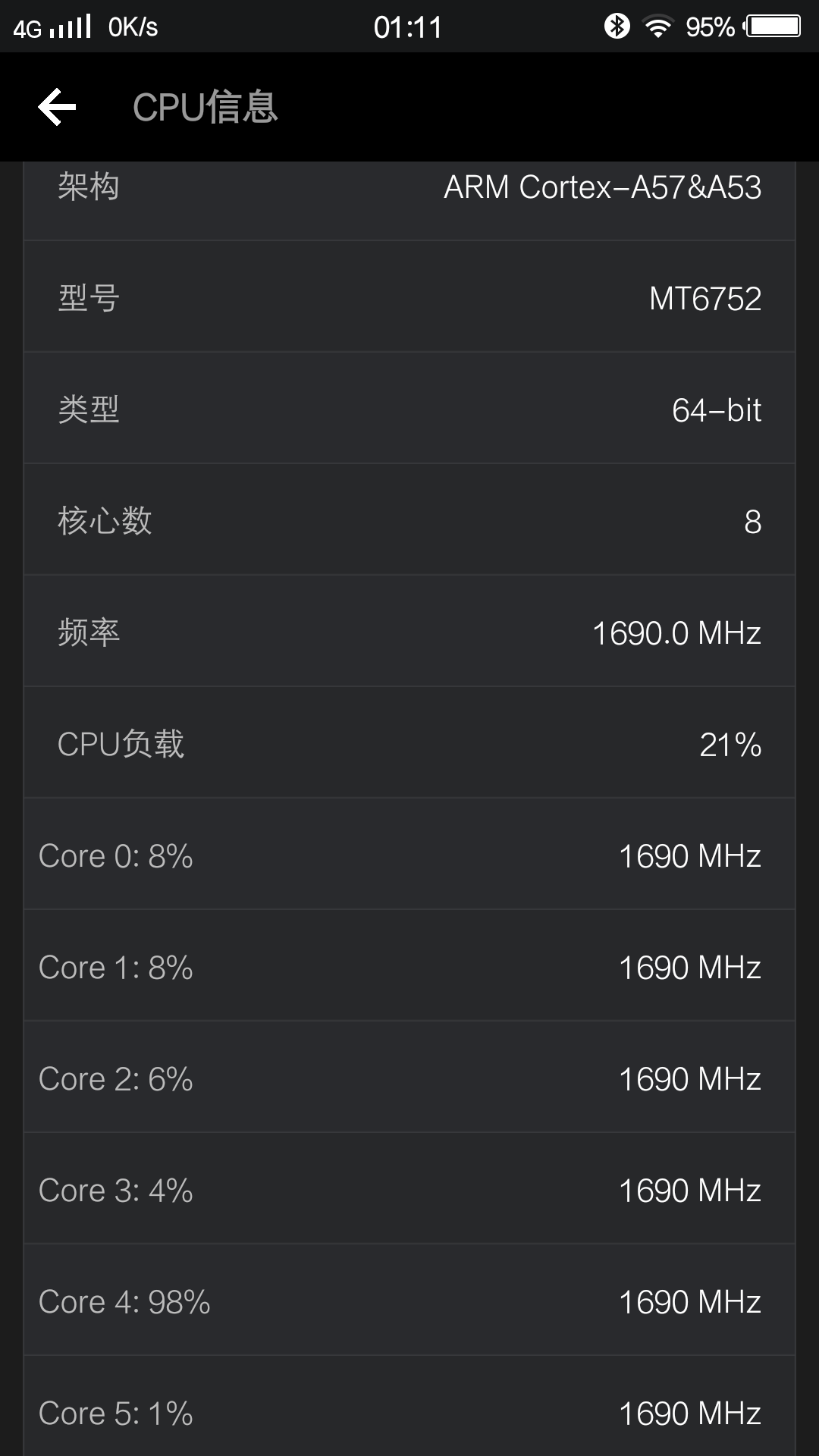Screen dimensions: 819x1456
Task: Tap the Wi-Fi signal icon
Action: 659,25
